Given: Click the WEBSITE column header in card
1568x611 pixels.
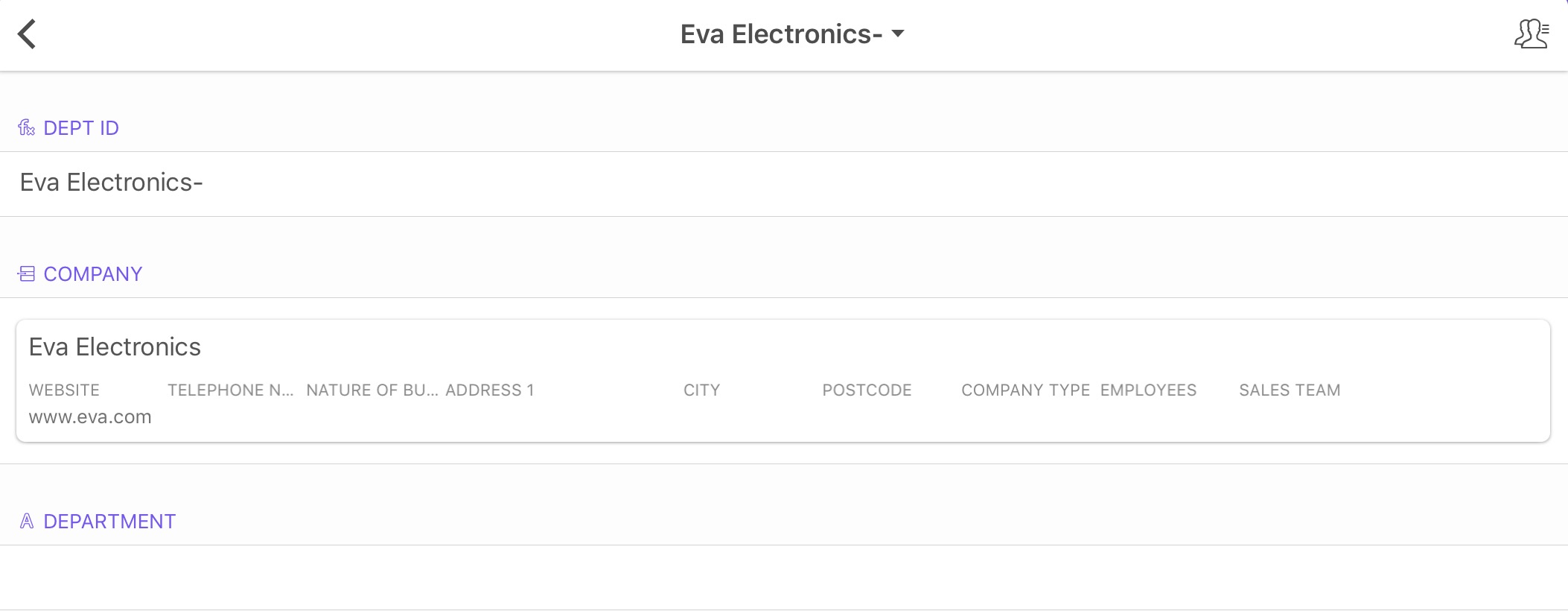Looking at the screenshot, I should [64, 390].
